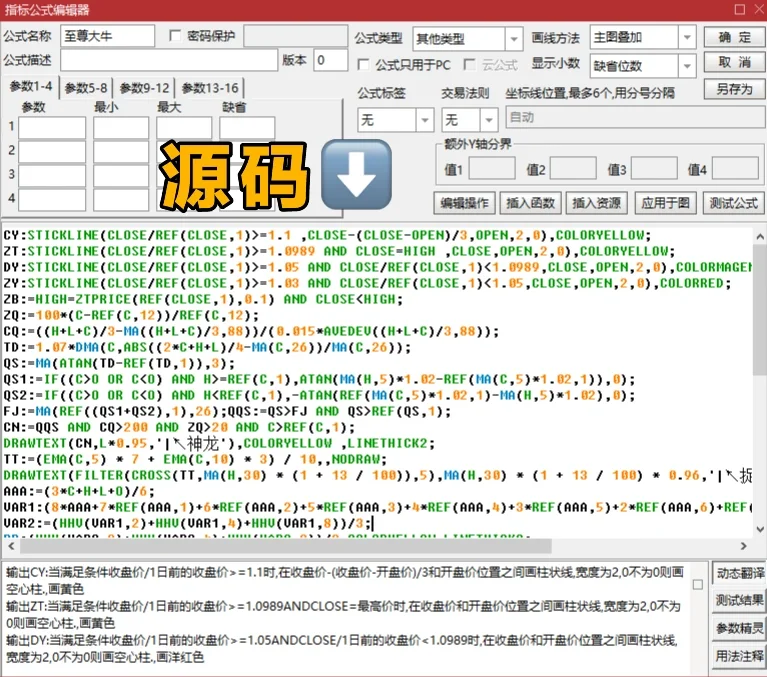Click the 值2 input field
This screenshot has width=767, height=677.
(x=573, y=169)
